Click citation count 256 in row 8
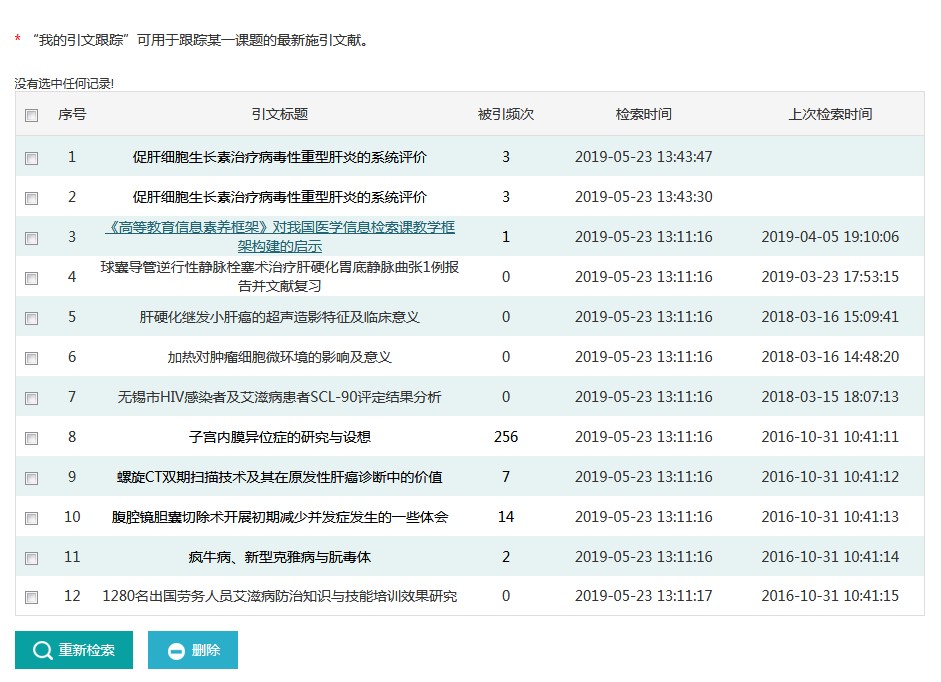 point(506,437)
